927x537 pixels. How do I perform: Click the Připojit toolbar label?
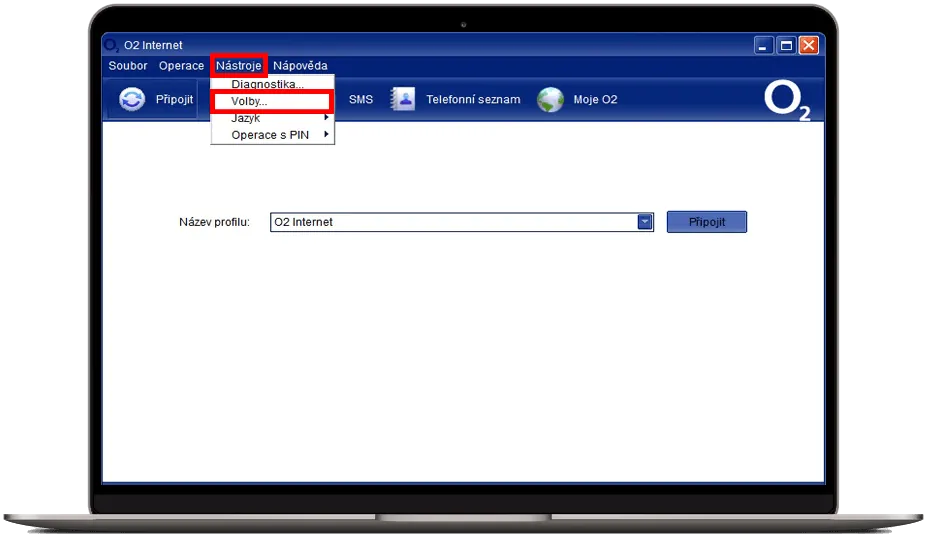174,99
